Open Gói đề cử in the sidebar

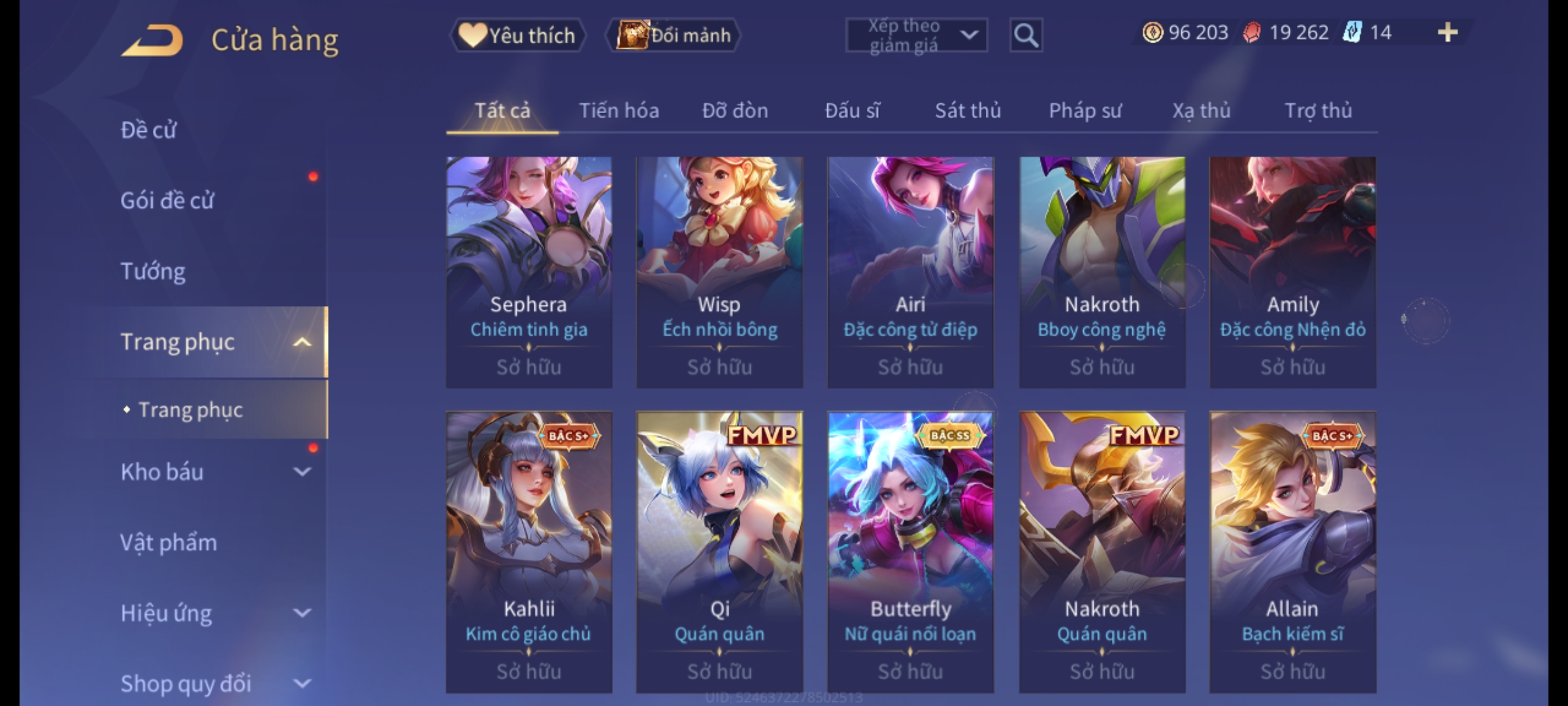point(167,200)
